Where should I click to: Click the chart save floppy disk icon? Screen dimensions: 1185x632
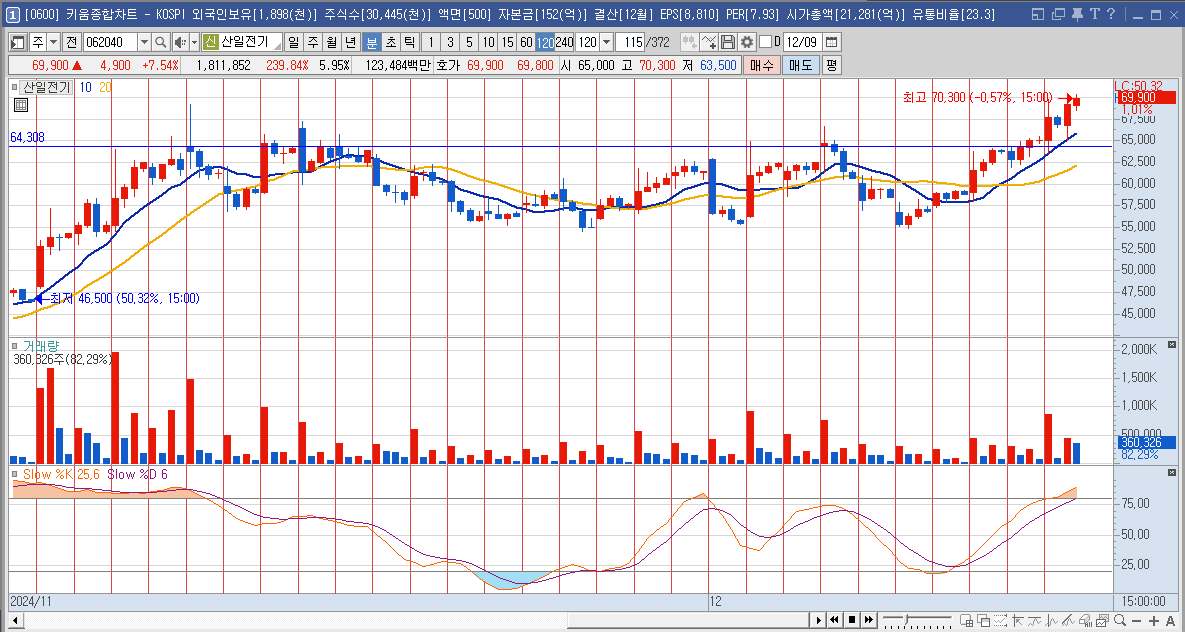728,42
